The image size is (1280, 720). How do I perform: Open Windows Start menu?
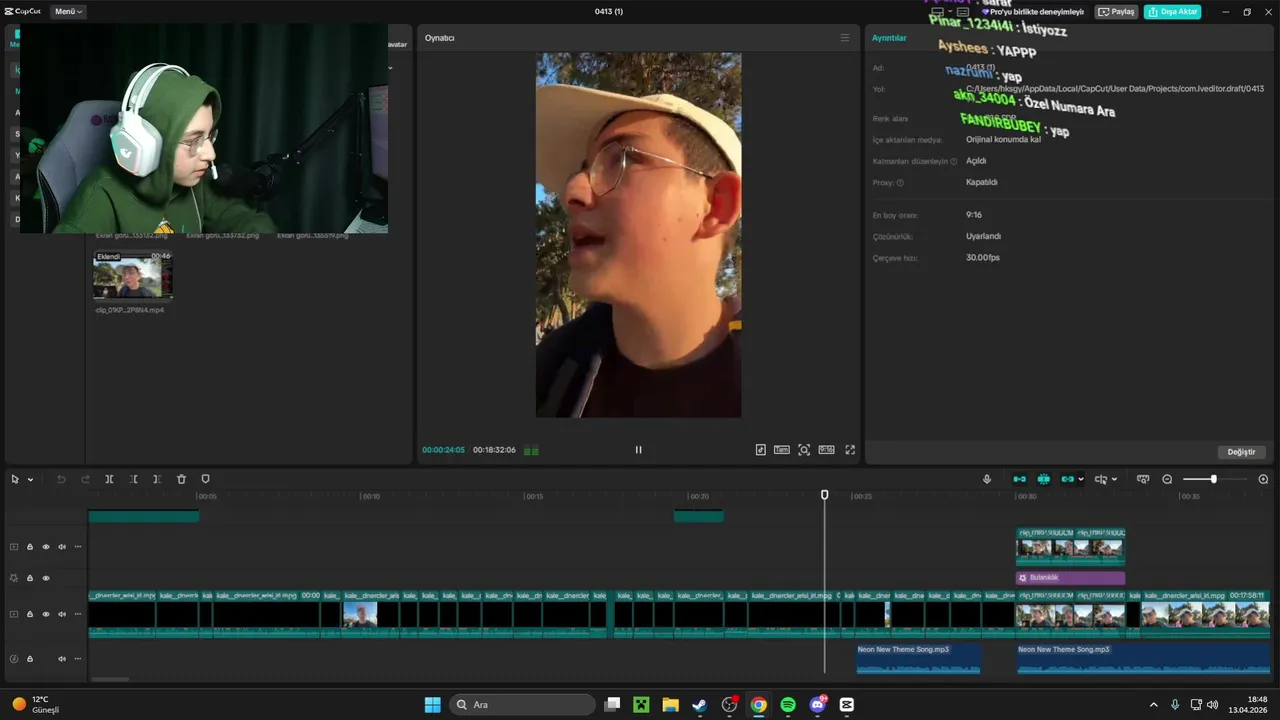(432, 705)
